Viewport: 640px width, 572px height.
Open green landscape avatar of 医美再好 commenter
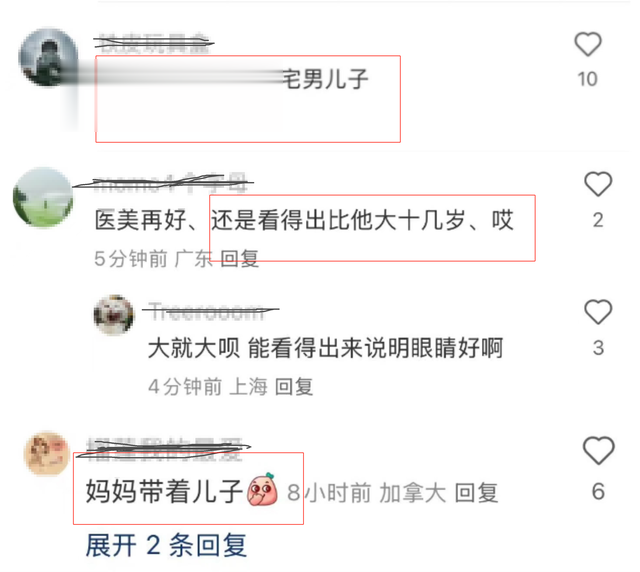43,197
